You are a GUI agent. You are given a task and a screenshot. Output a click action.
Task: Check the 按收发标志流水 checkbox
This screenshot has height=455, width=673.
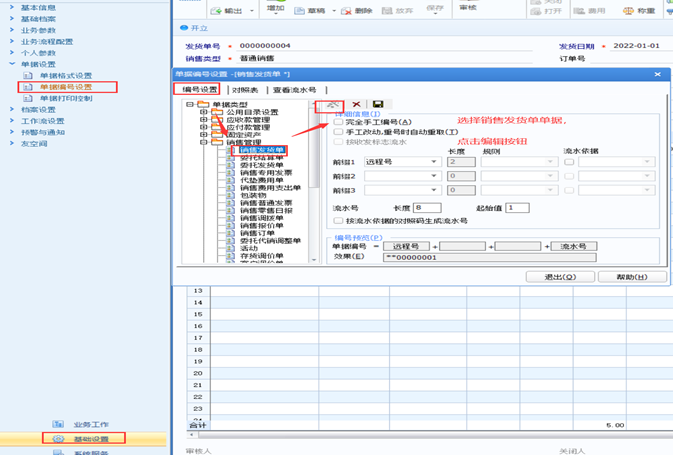point(338,142)
